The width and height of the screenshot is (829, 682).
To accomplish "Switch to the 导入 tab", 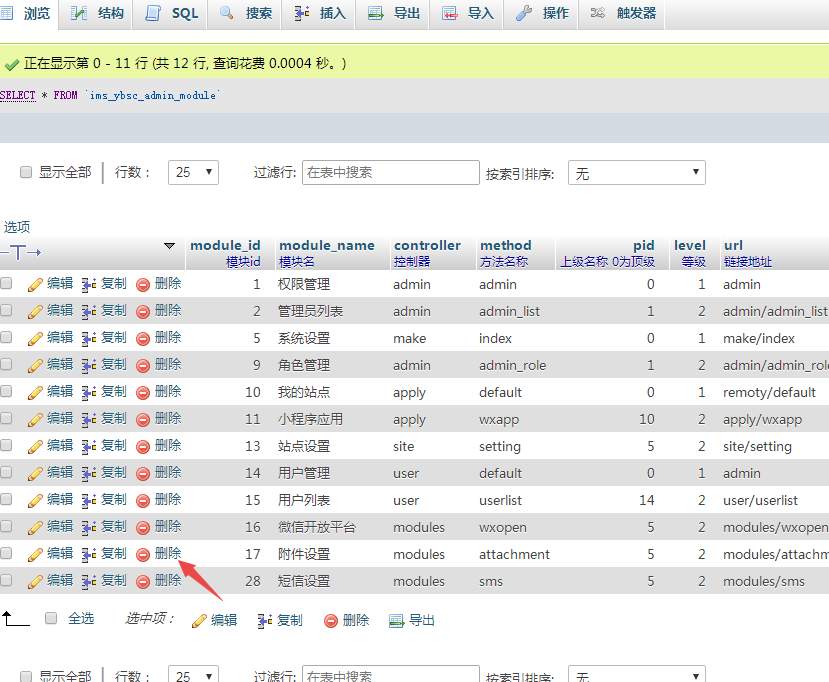I will tap(467, 13).
